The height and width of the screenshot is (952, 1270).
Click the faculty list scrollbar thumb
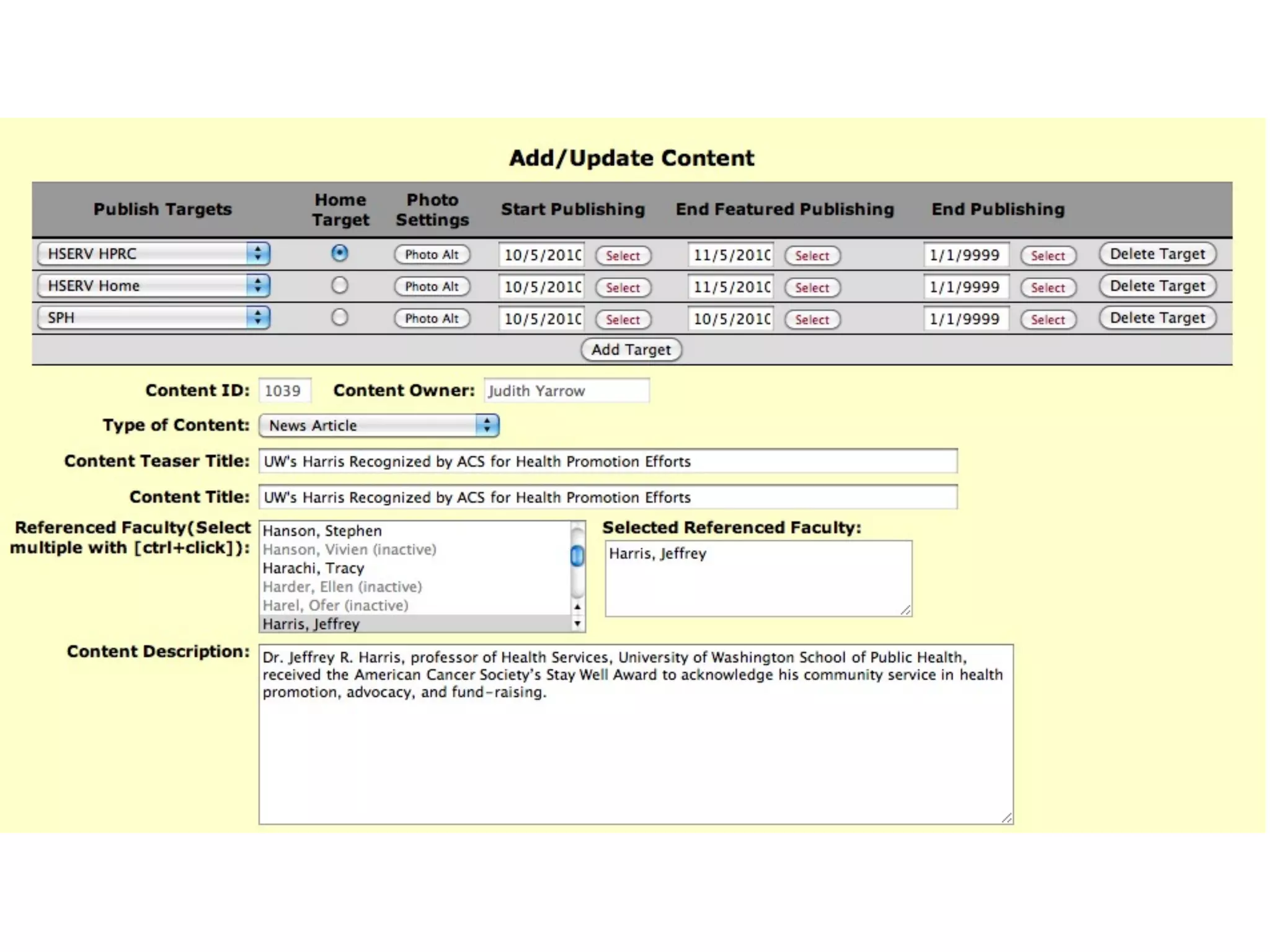coord(577,555)
